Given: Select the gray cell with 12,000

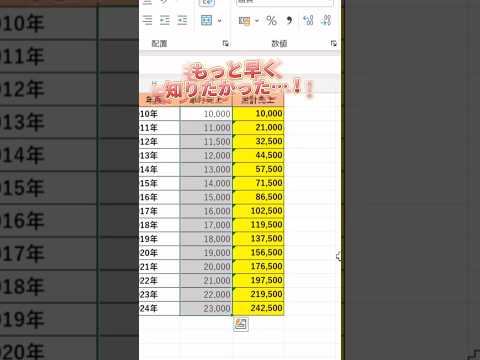Looking at the screenshot, I should 206,155.
